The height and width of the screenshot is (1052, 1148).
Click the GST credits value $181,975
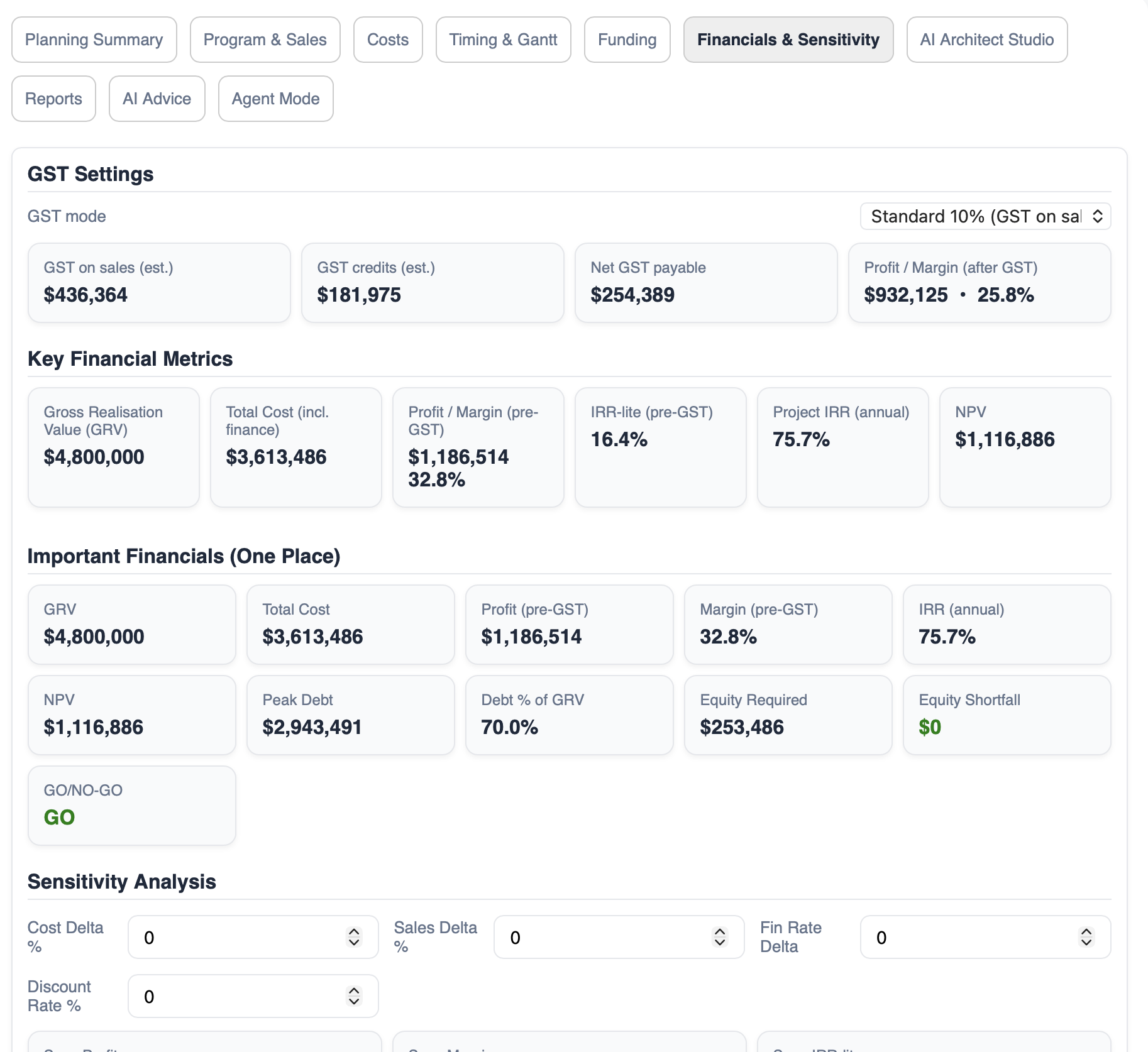coord(359,295)
